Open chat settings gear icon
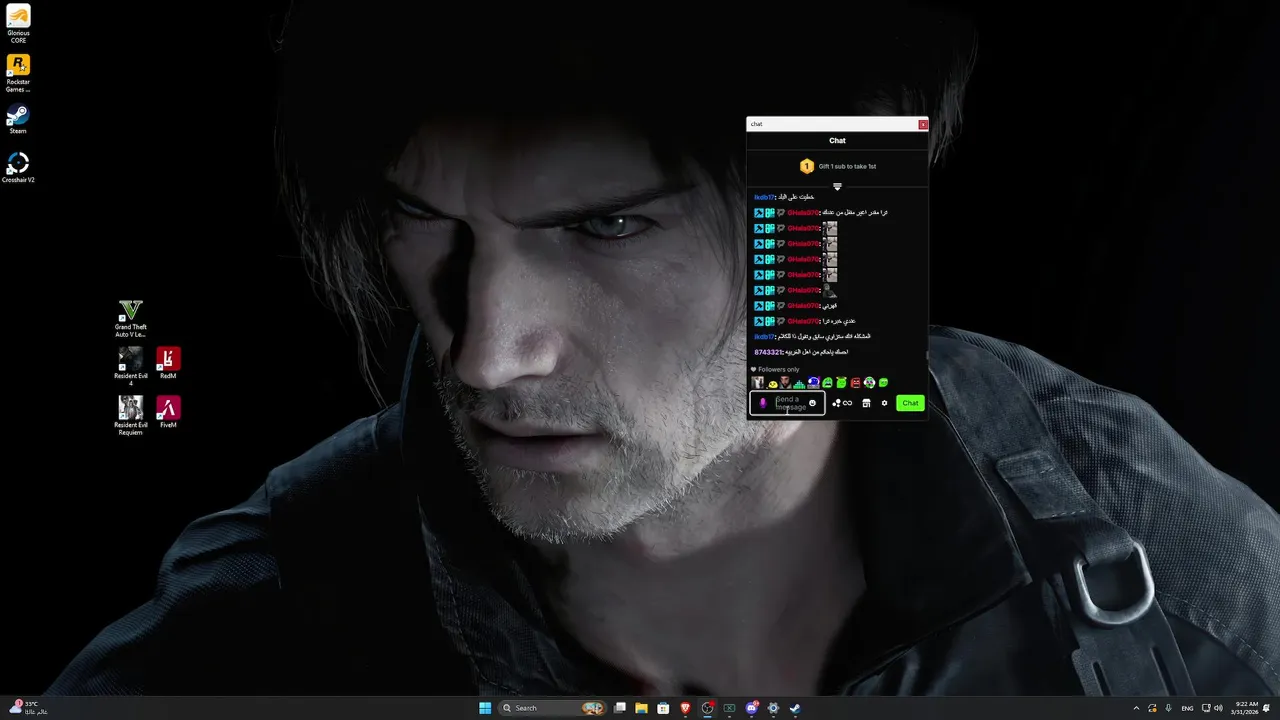Viewport: 1280px width, 720px height. pyautogui.click(x=884, y=403)
